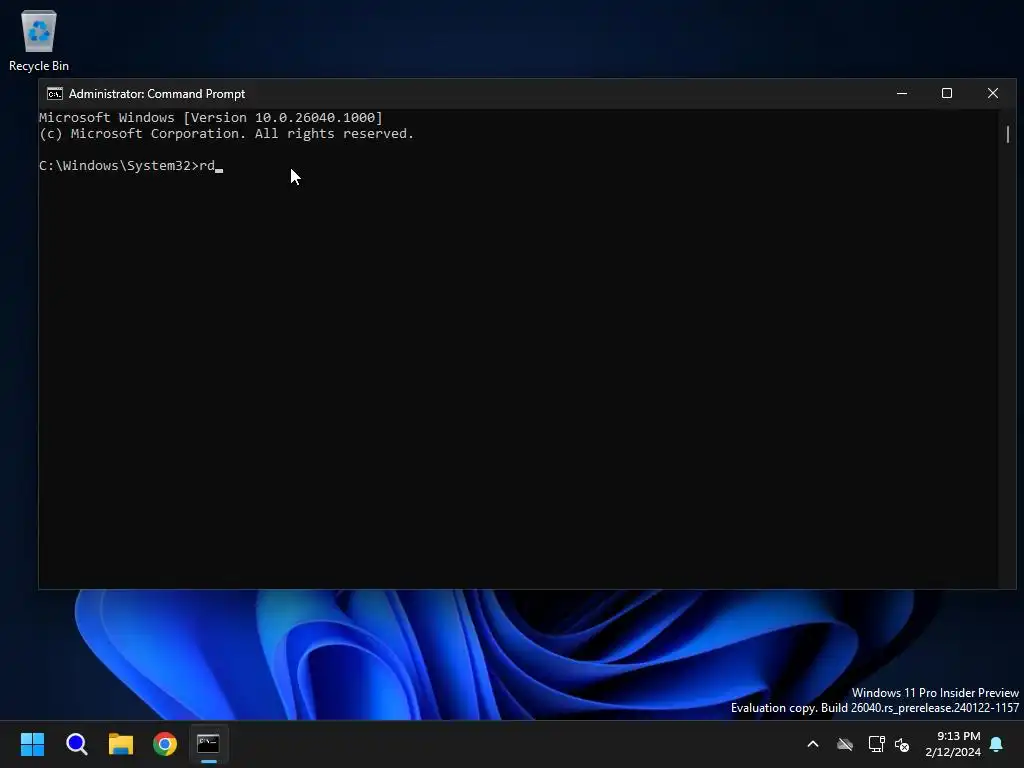Image resolution: width=1024 pixels, height=768 pixels.
Task: Close the Administrator Command Prompt window
Action: (x=993, y=93)
